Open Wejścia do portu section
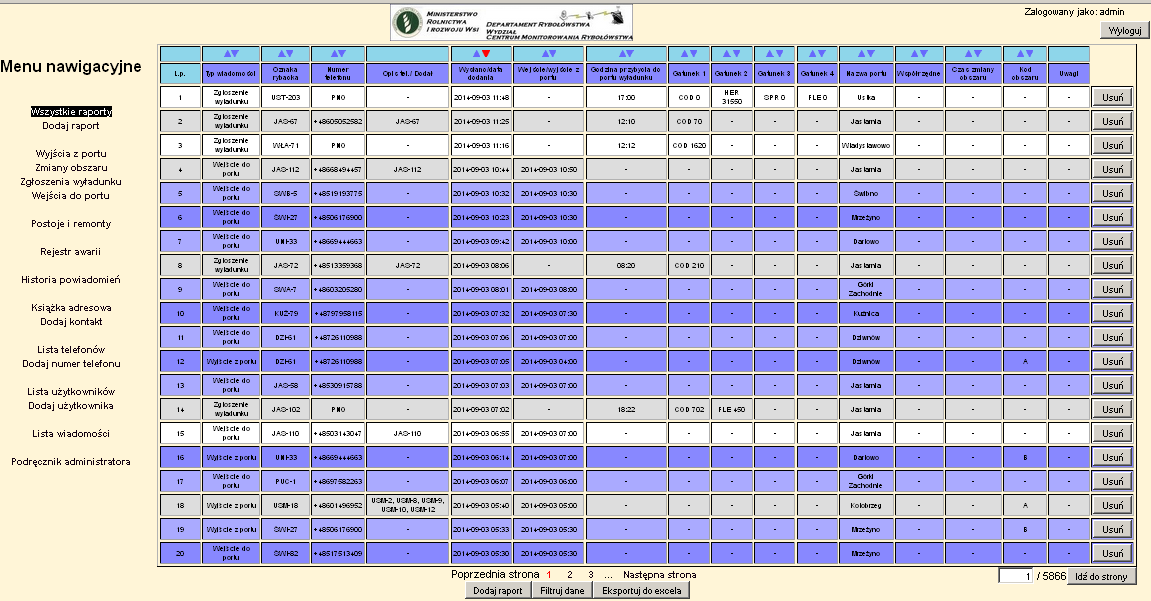Screen dimensions: 1151x601 70,195
